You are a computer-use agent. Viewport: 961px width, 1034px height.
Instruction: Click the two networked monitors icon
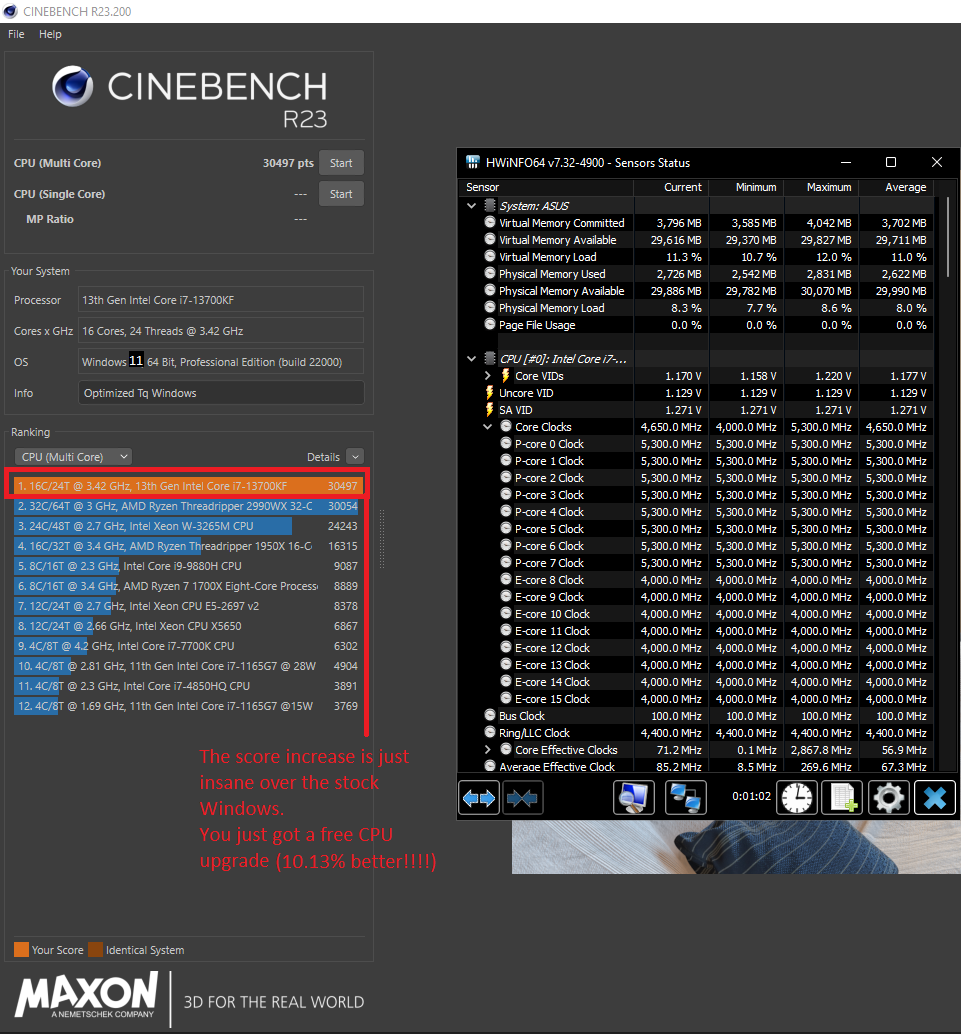pyautogui.click(x=686, y=797)
